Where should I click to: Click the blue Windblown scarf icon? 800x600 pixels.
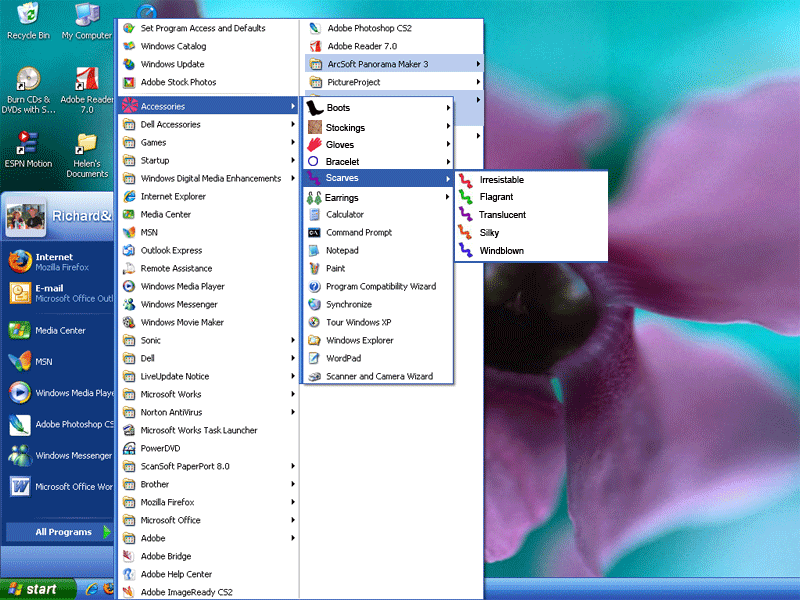tap(465, 251)
